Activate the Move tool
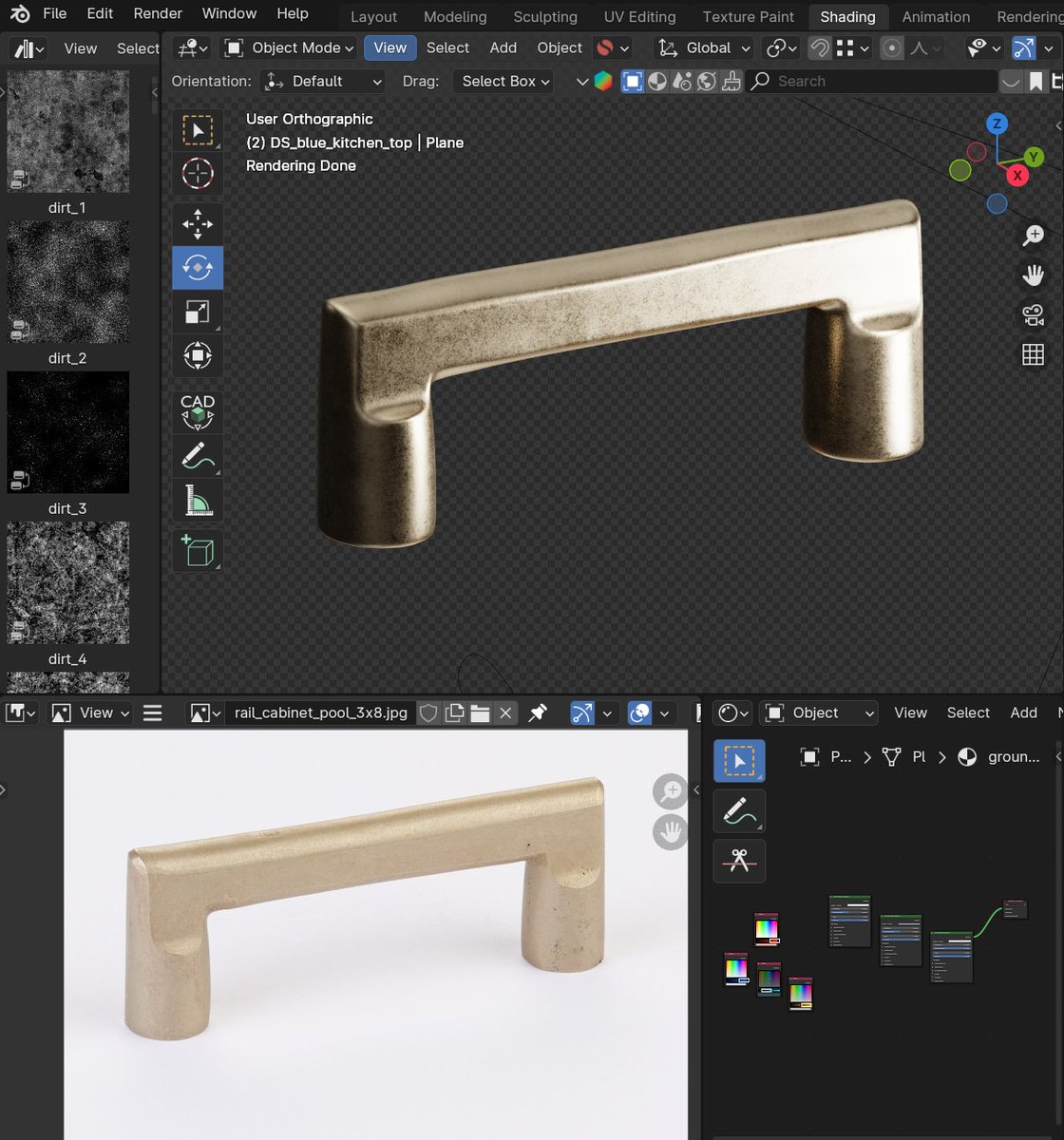The image size is (1064, 1140). 197,224
